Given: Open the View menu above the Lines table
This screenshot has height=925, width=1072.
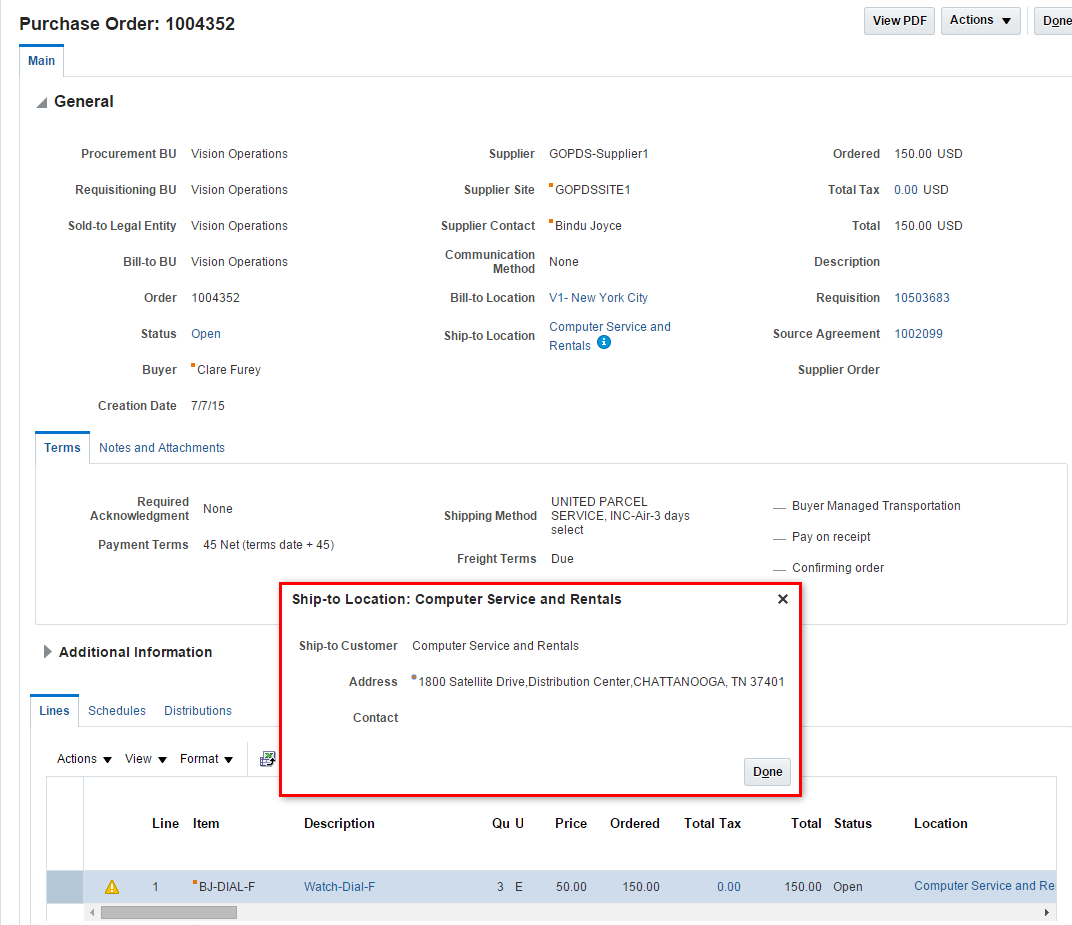Looking at the screenshot, I should 145,759.
